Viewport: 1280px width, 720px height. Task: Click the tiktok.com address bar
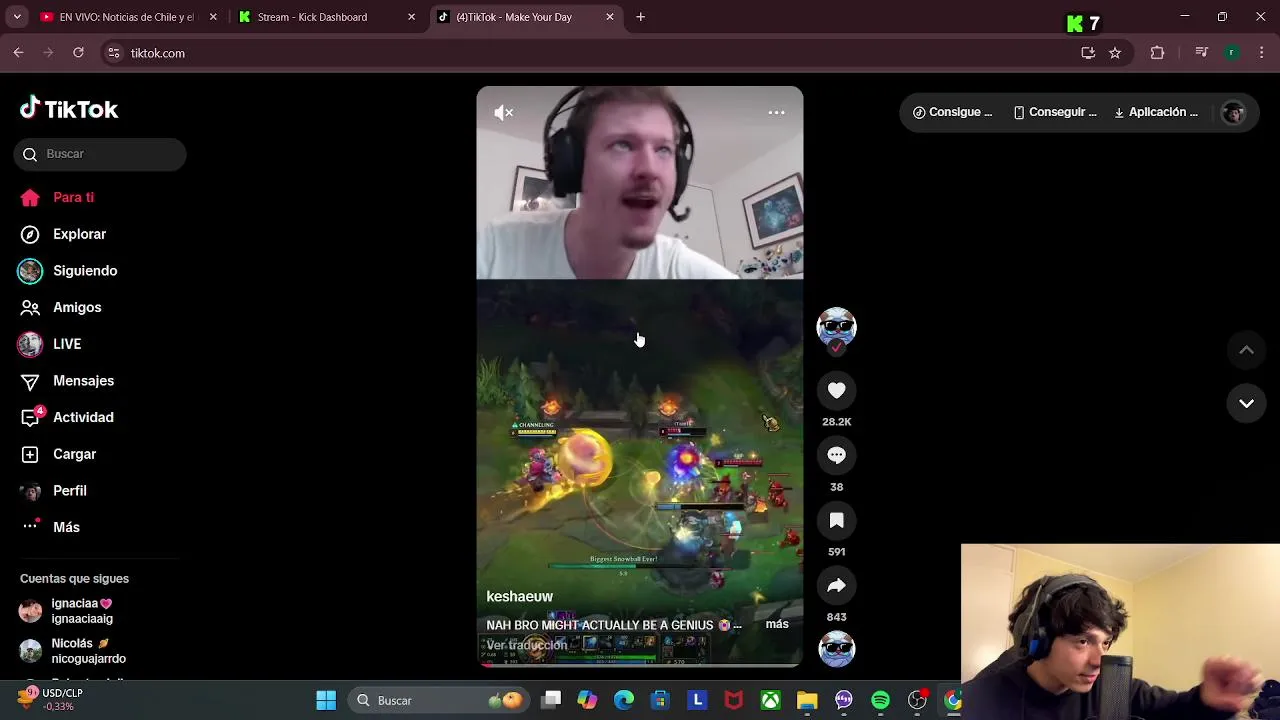[x=600, y=53]
